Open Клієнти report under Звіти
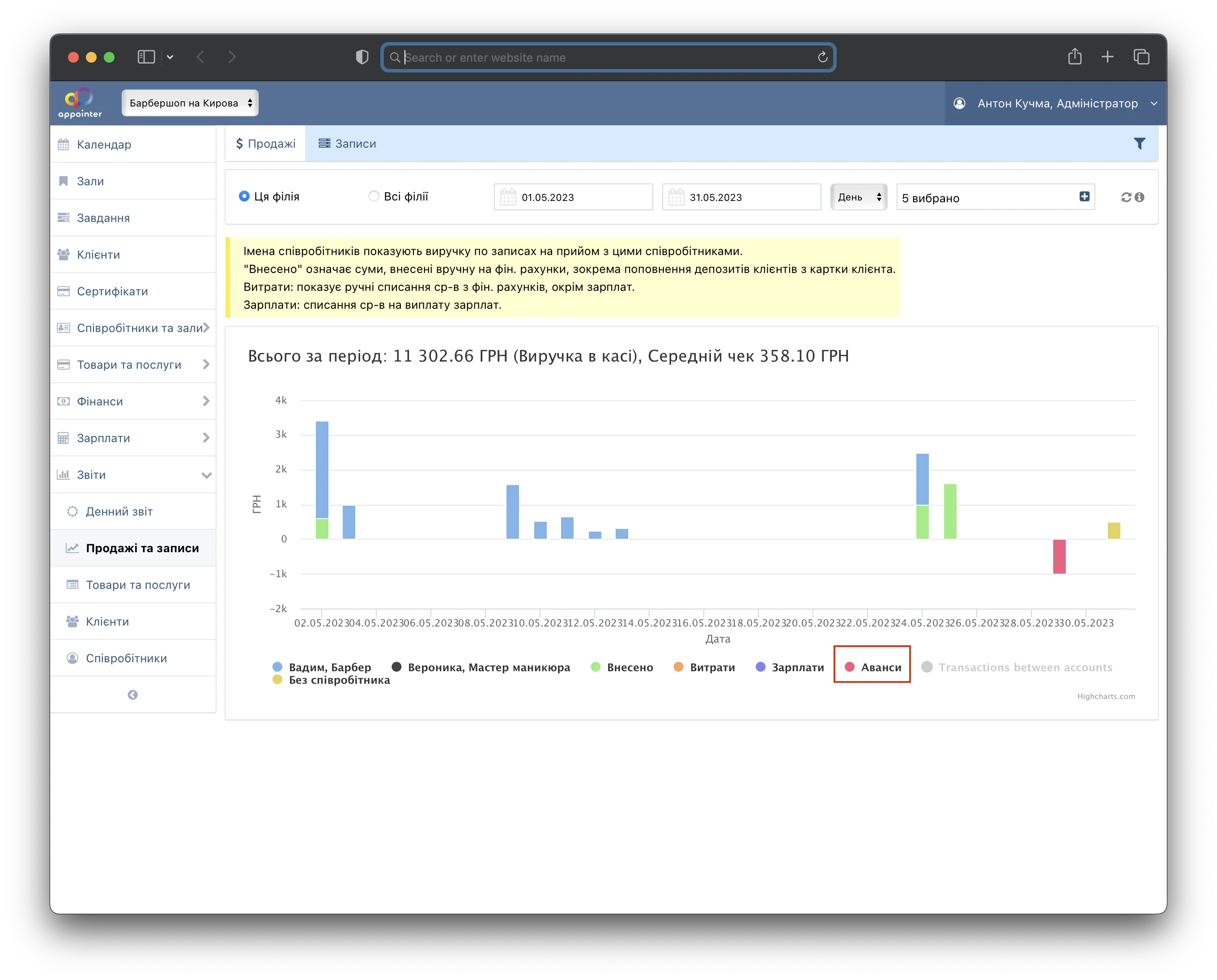This screenshot has height=980, width=1217. (x=133, y=622)
